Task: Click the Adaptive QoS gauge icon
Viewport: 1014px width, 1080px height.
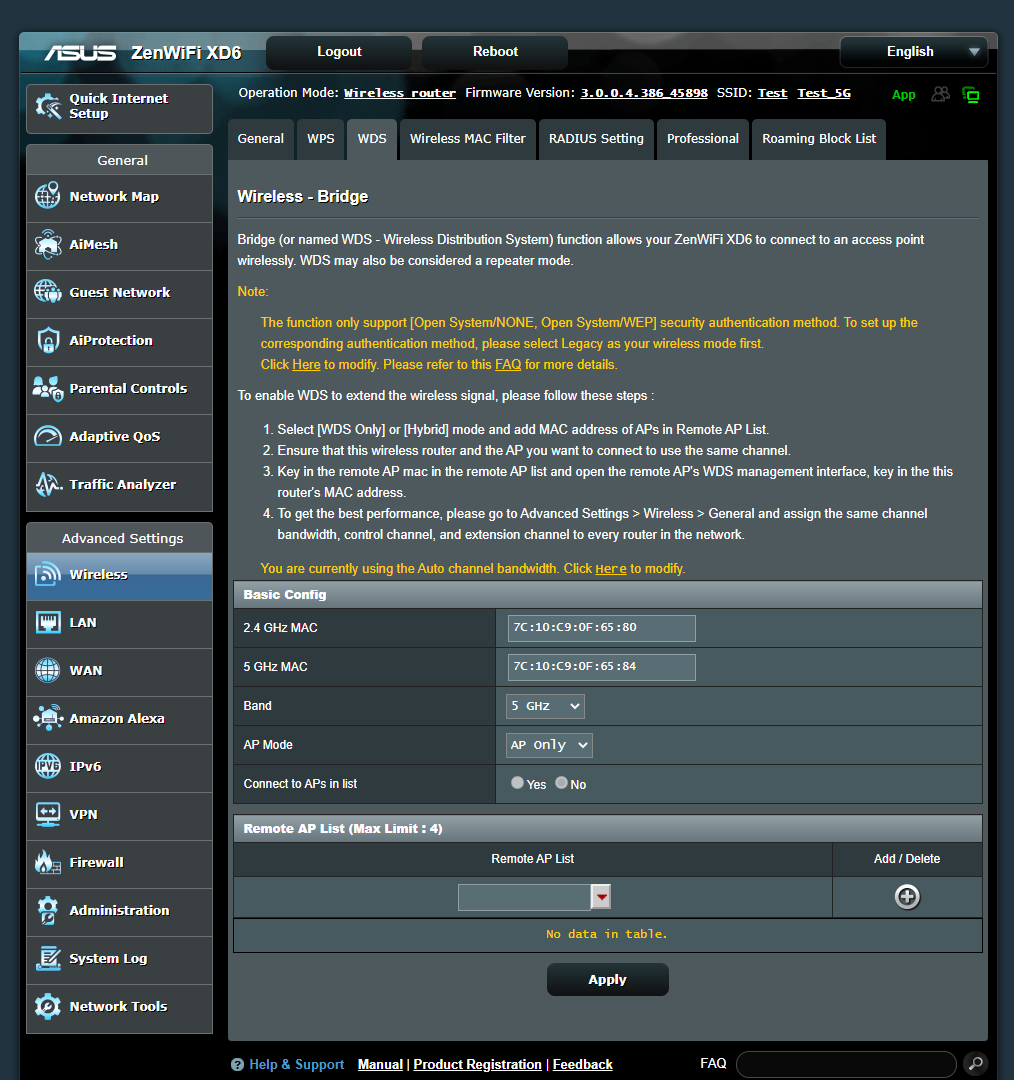Action: (x=48, y=436)
